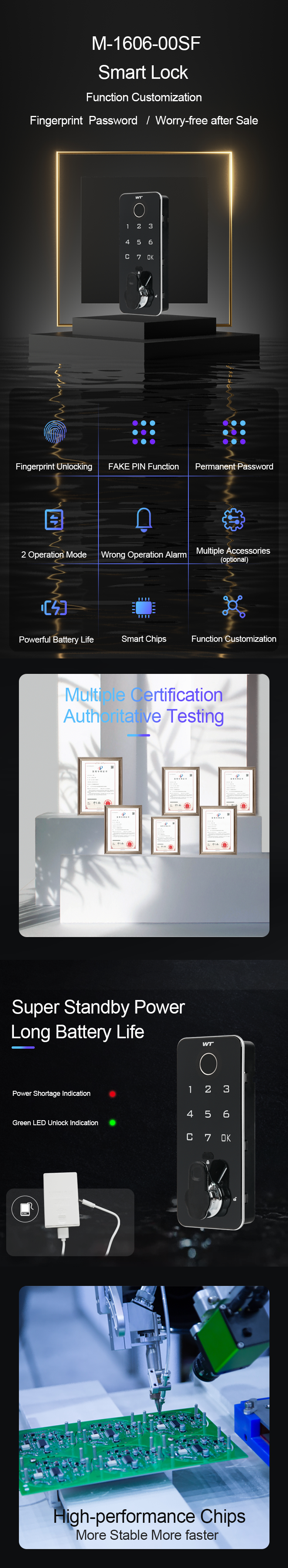The width and height of the screenshot is (288, 1568).
Task: Click the Super Standby Power heading
Action: coord(98,1007)
